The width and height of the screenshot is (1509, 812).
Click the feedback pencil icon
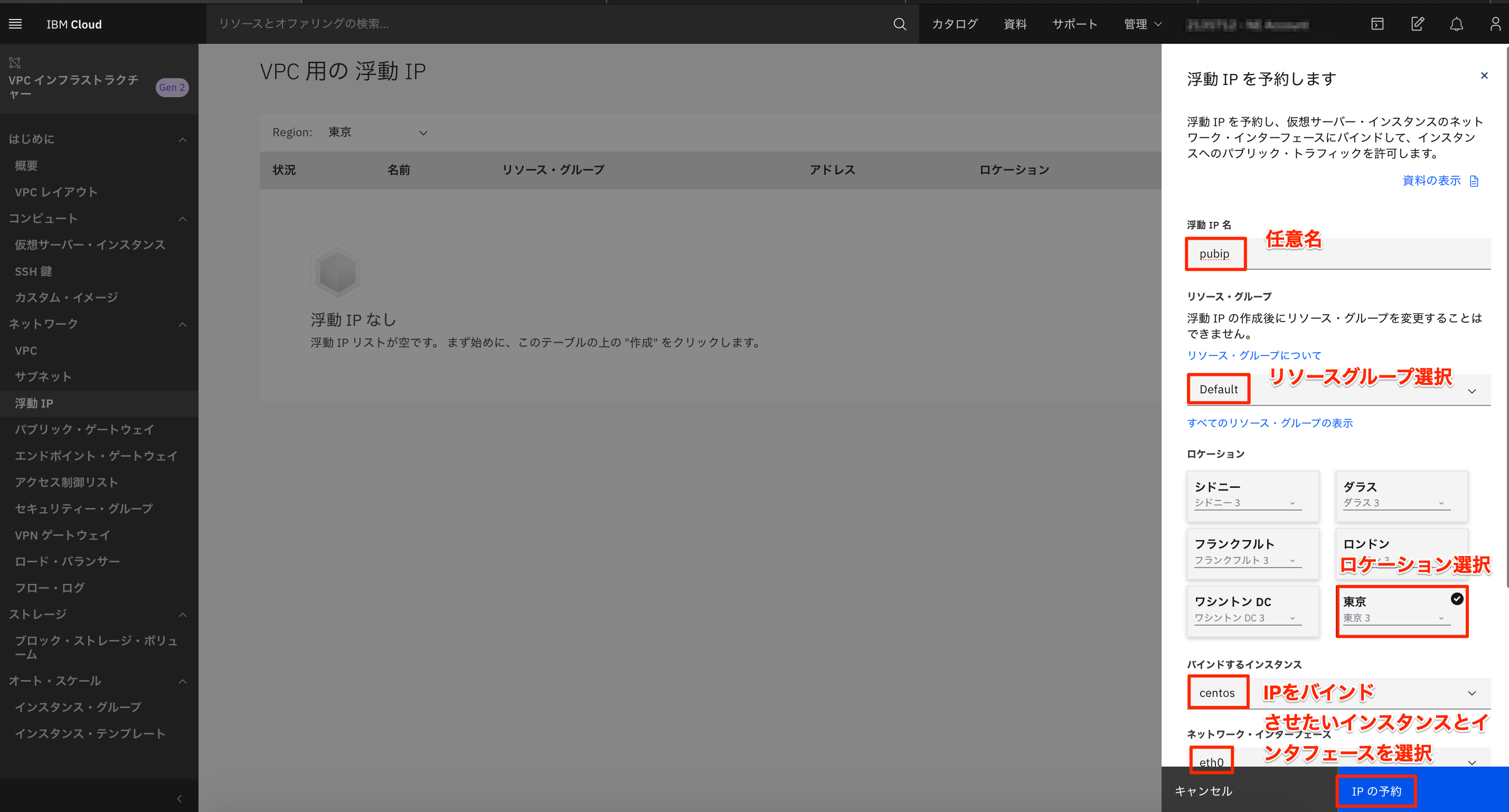pyautogui.click(x=1418, y=24)
